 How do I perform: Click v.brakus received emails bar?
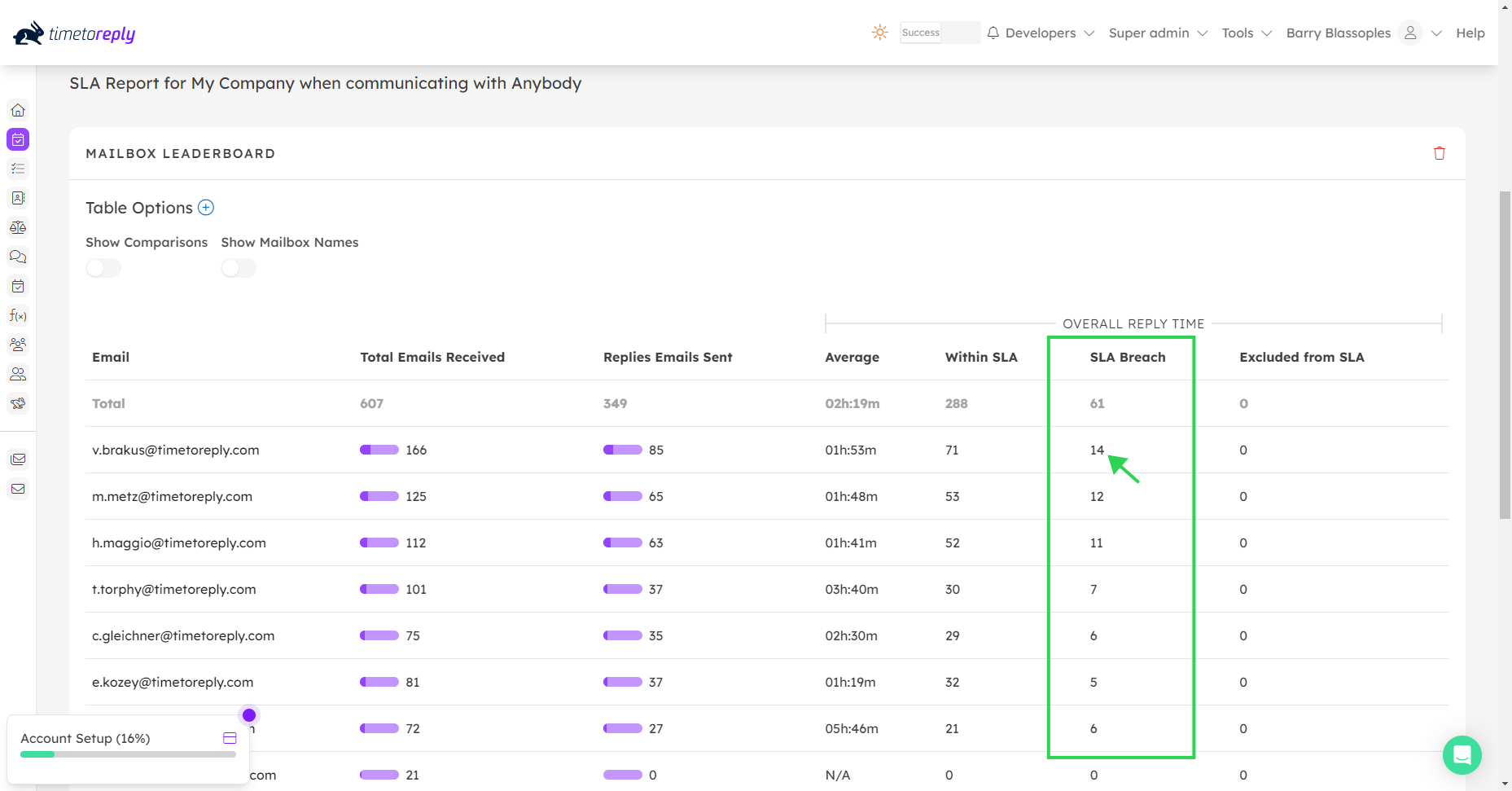coord(379,450)
